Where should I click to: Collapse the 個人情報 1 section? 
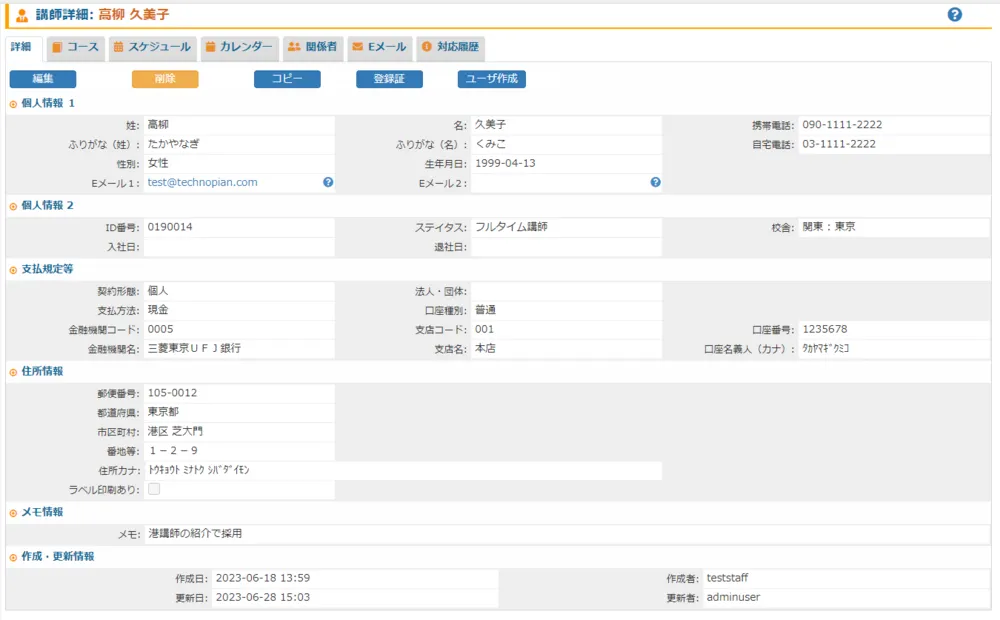13,104
